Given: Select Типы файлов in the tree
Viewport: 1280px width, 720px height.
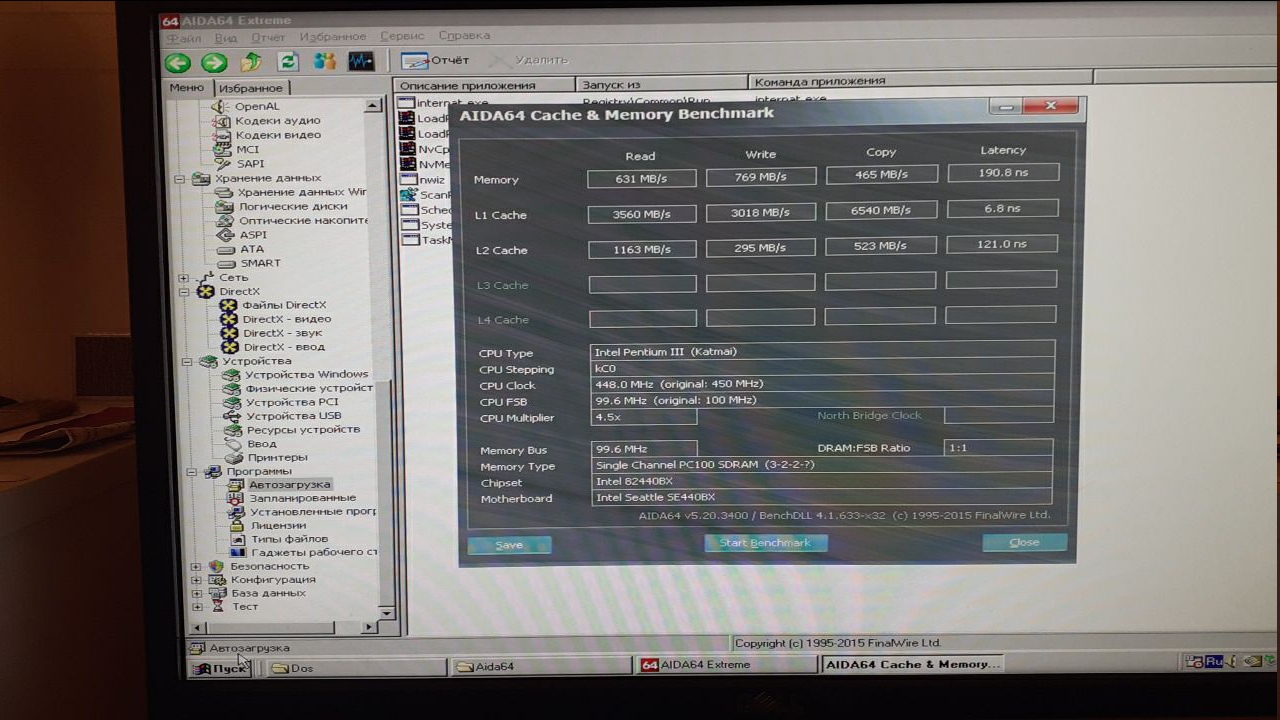Looking at the screenshot, I should pyautogui.click(x=289, y=539).
